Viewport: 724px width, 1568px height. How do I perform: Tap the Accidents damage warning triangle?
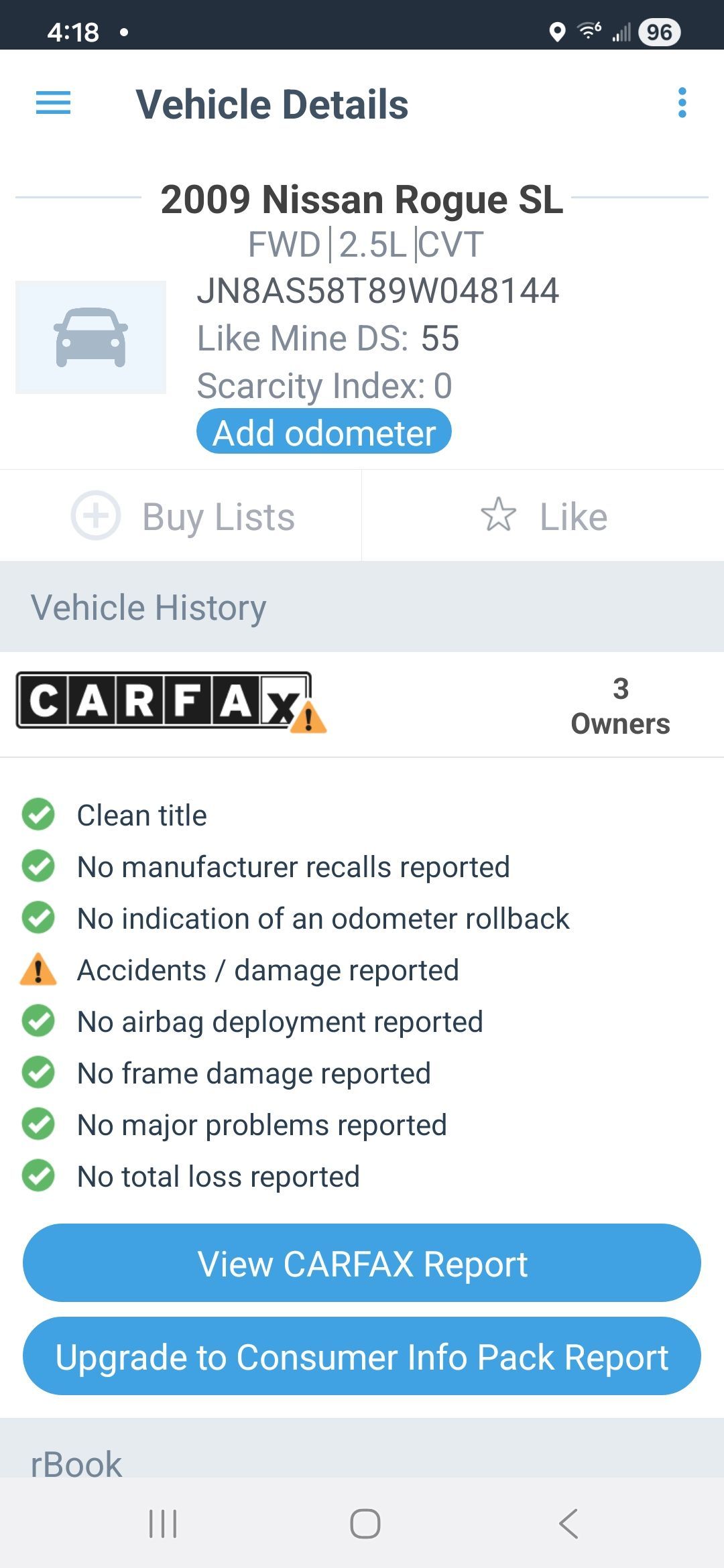click(x=38, y=970)
